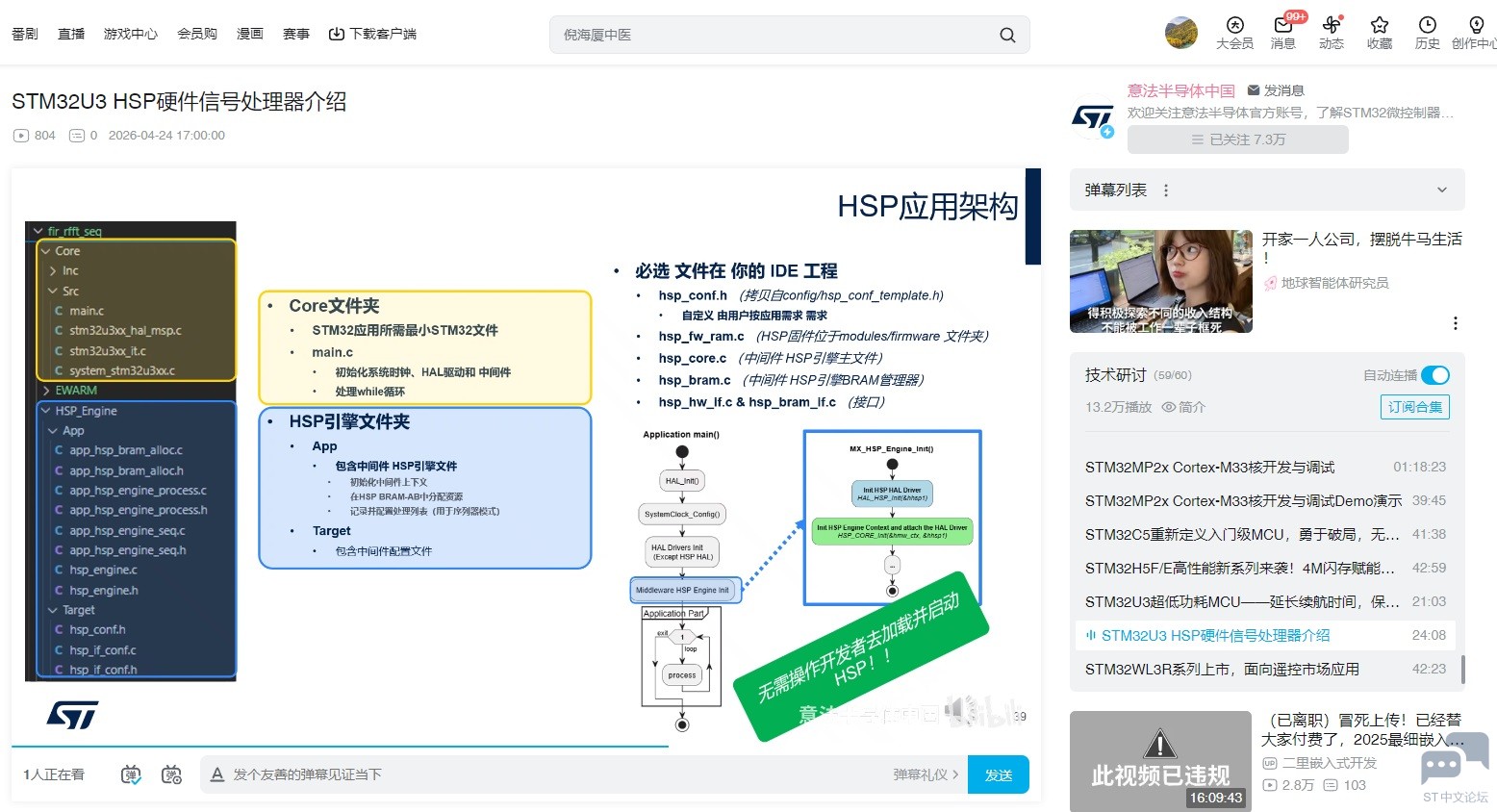Open 漫画 in top navigation
Screen dimensions: 1497x812
(x=250, y=34)
